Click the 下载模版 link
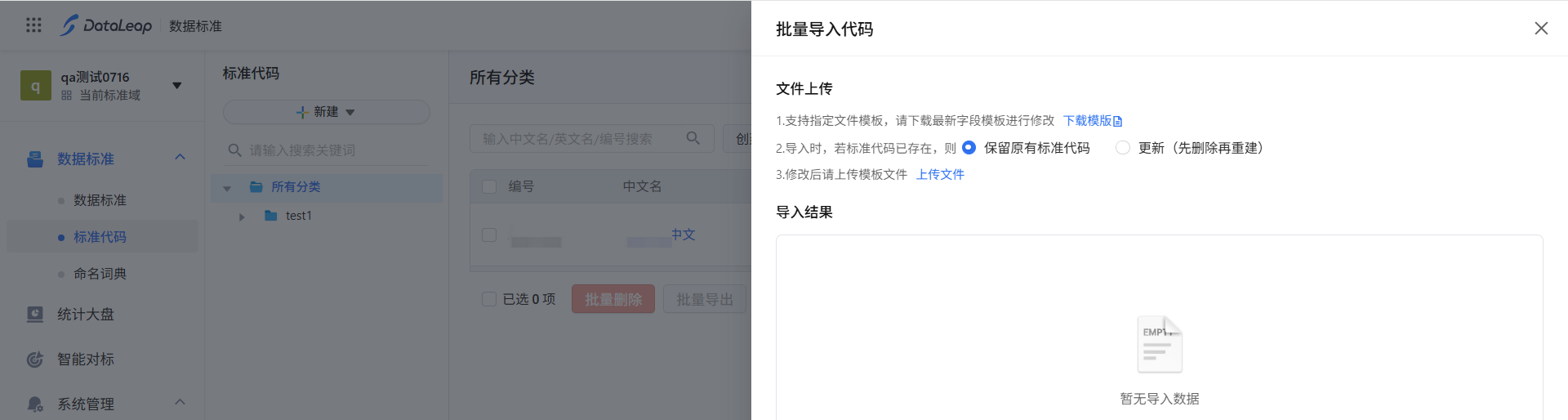Viewport: 1568px width, 420px height. 1092,121
